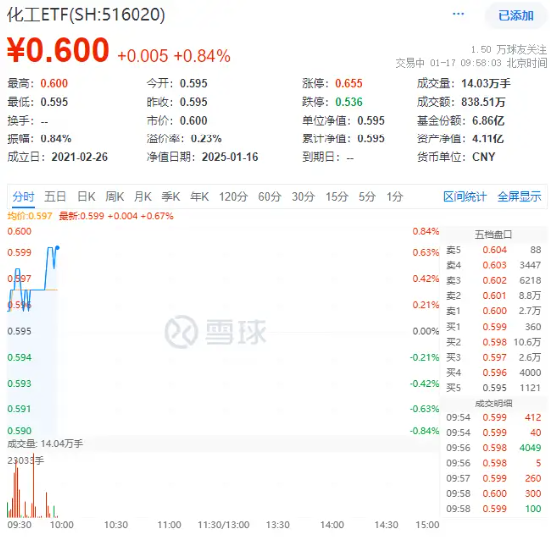Open the 周K chart tab

point(115,196)
